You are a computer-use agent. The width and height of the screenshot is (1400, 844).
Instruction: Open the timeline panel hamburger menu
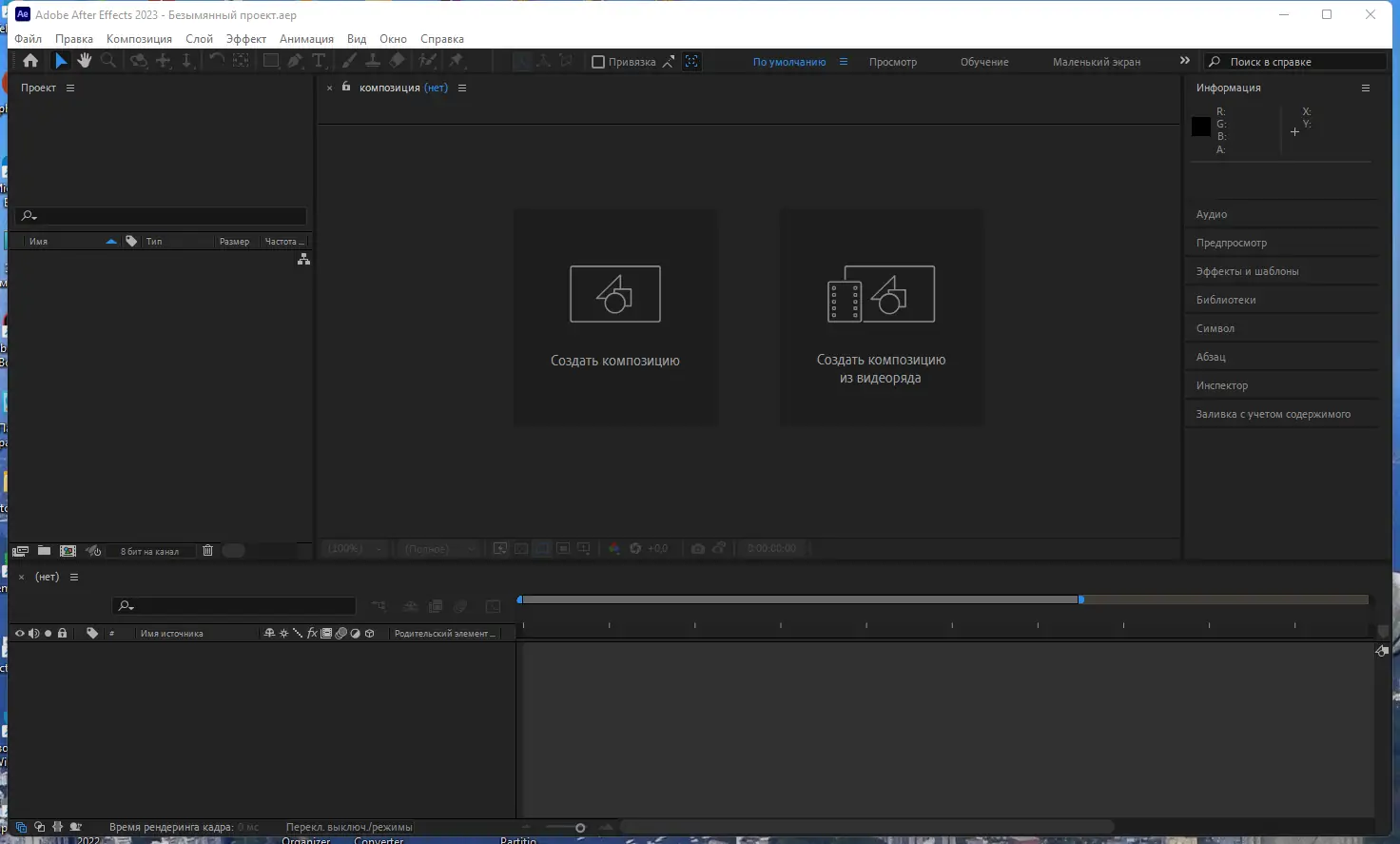click(74, 577)
